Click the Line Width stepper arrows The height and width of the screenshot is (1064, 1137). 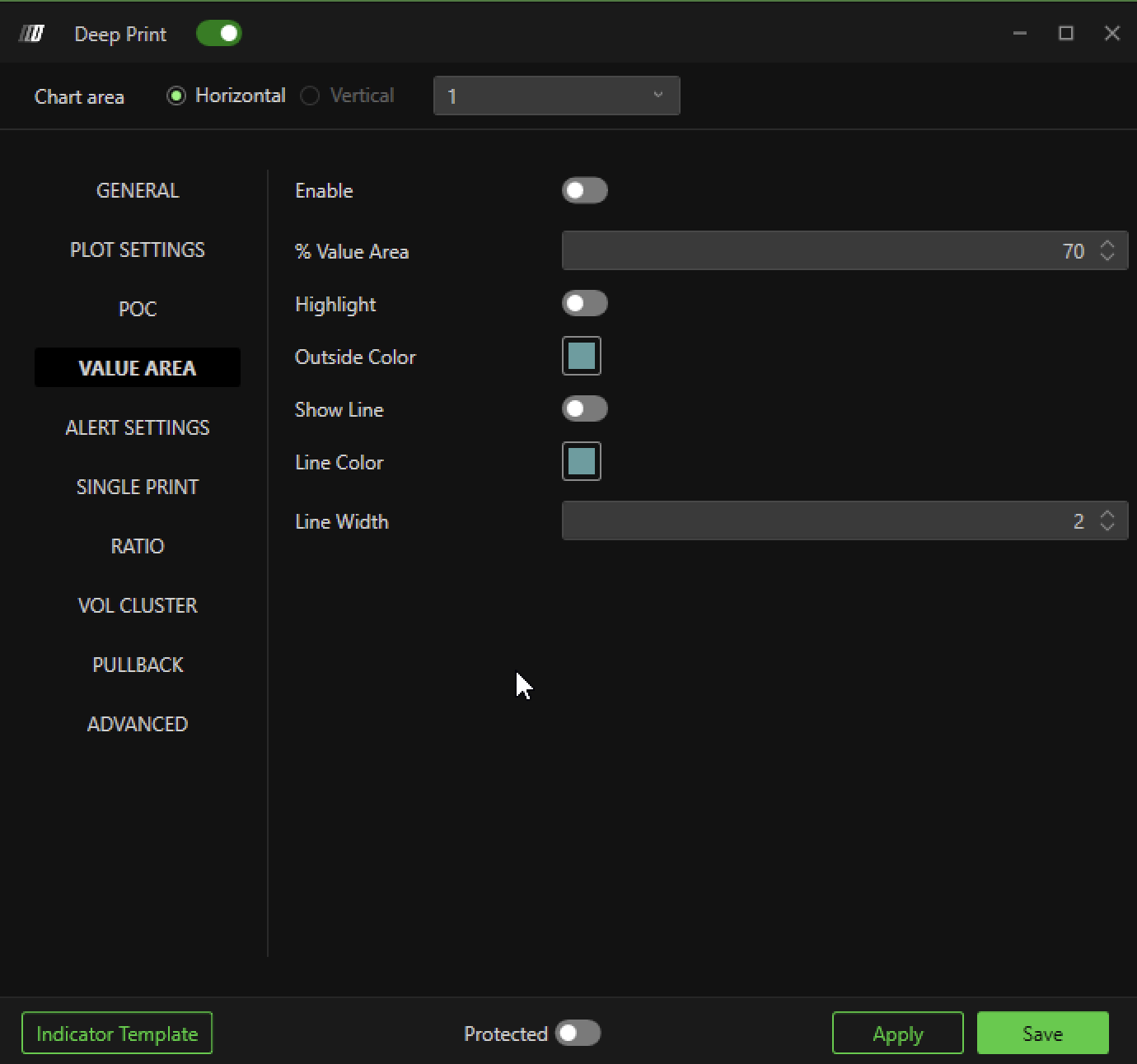tap(1107, 520)
